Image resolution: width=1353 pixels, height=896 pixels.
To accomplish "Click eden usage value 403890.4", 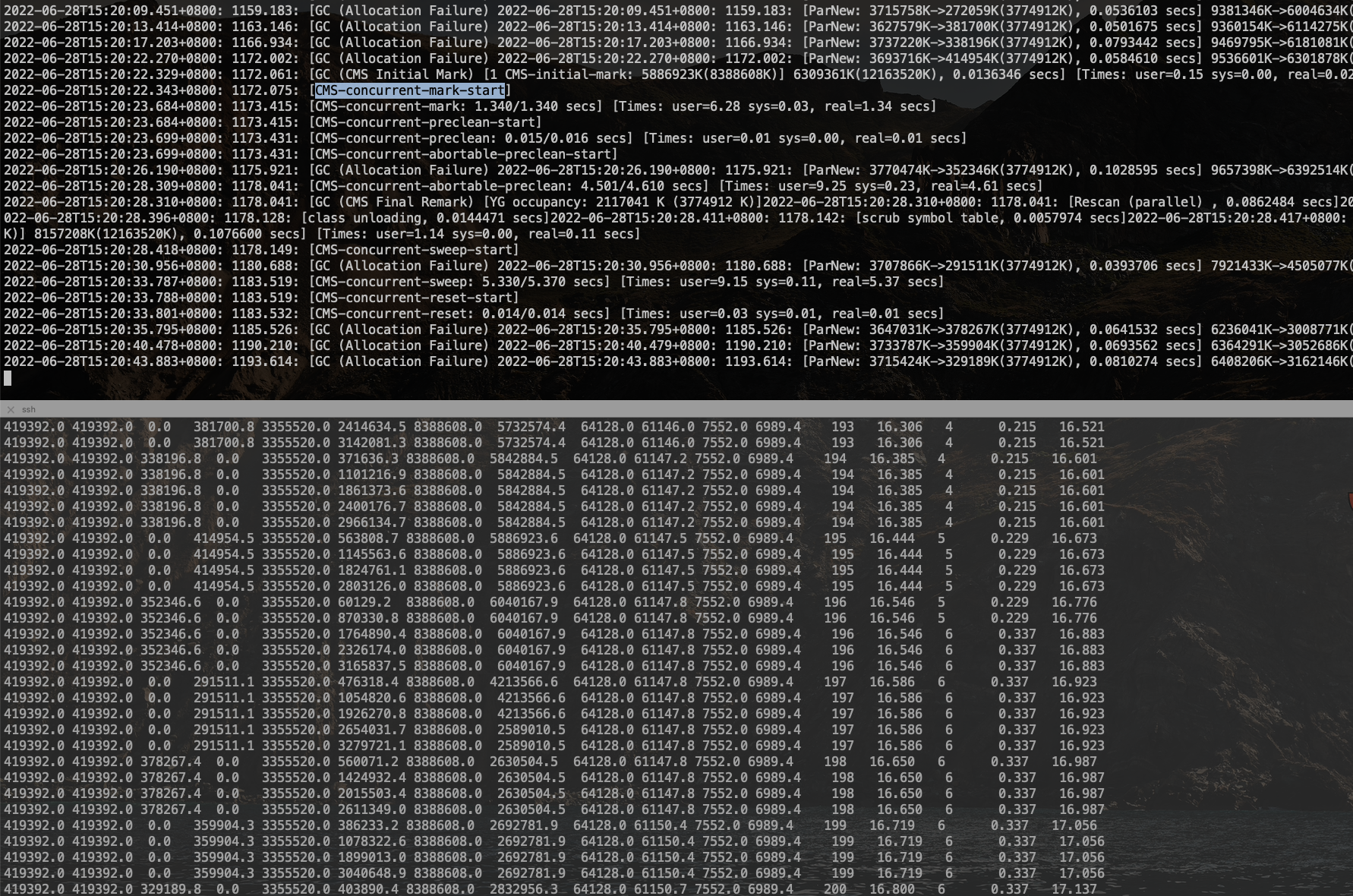I will click(368, 888).
